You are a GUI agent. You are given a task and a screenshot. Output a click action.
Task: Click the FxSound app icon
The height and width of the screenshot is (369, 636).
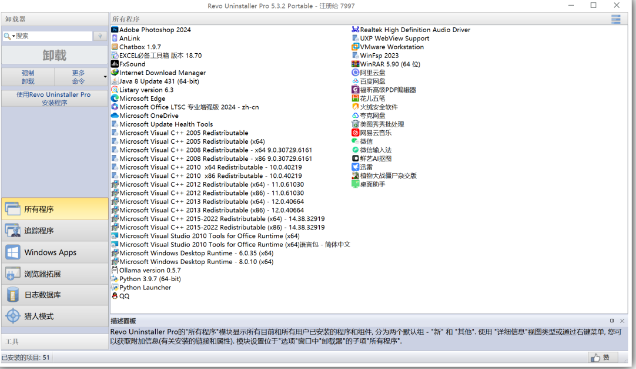pyautogui.click(x=115, y=64)
